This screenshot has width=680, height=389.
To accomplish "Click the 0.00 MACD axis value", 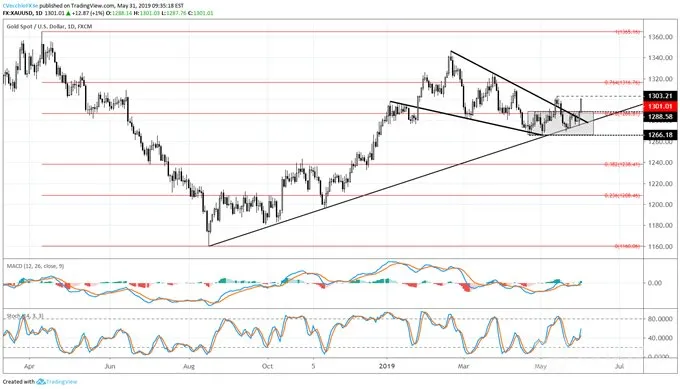I will coord(655,283).
